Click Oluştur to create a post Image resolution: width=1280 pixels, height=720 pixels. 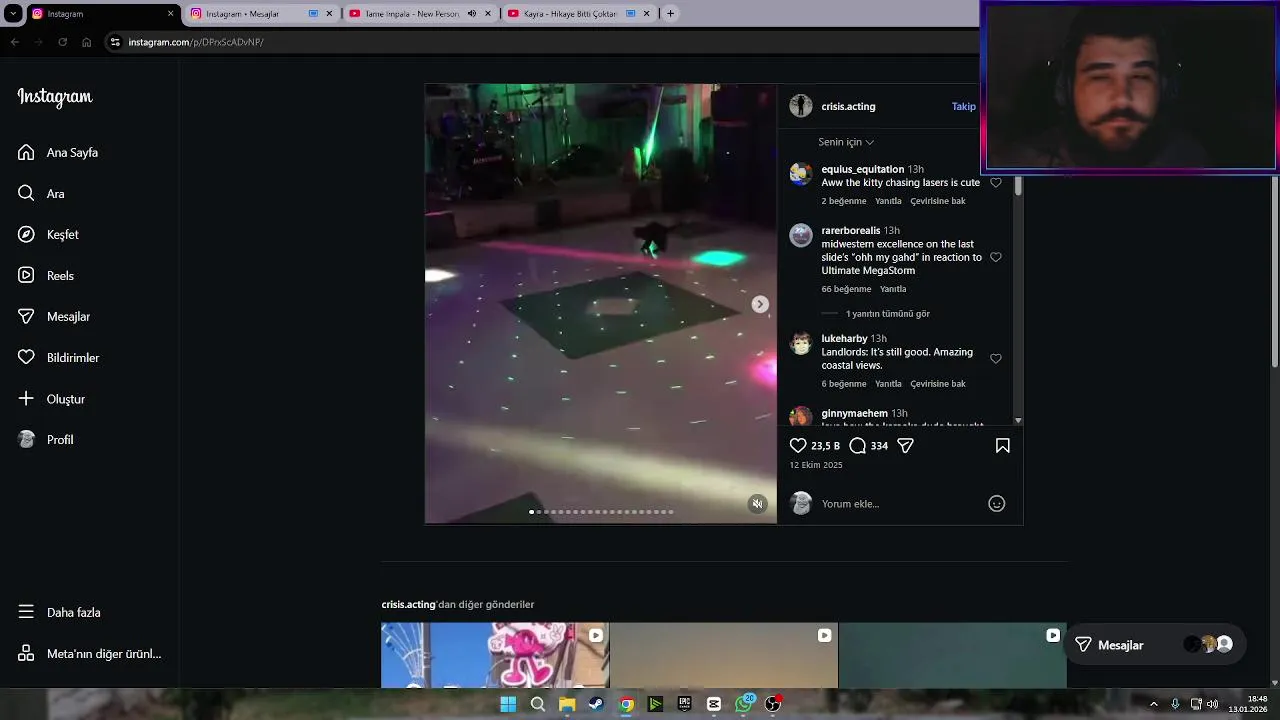[52, 398]
